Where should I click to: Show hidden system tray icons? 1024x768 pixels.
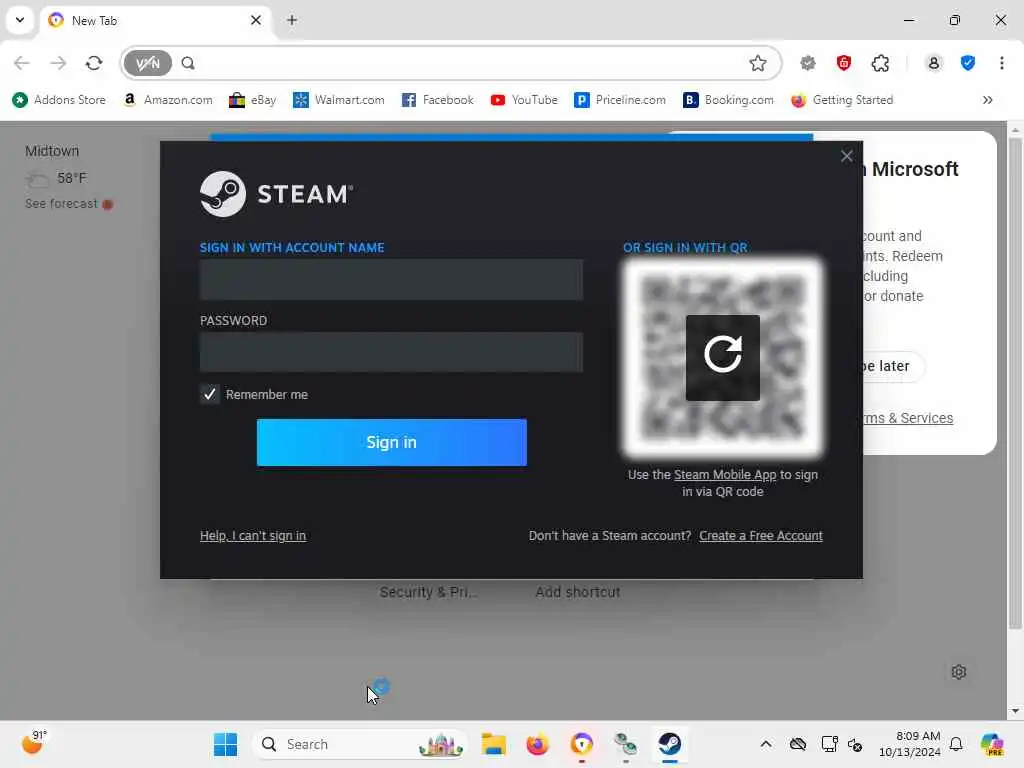tap(766, 744)
